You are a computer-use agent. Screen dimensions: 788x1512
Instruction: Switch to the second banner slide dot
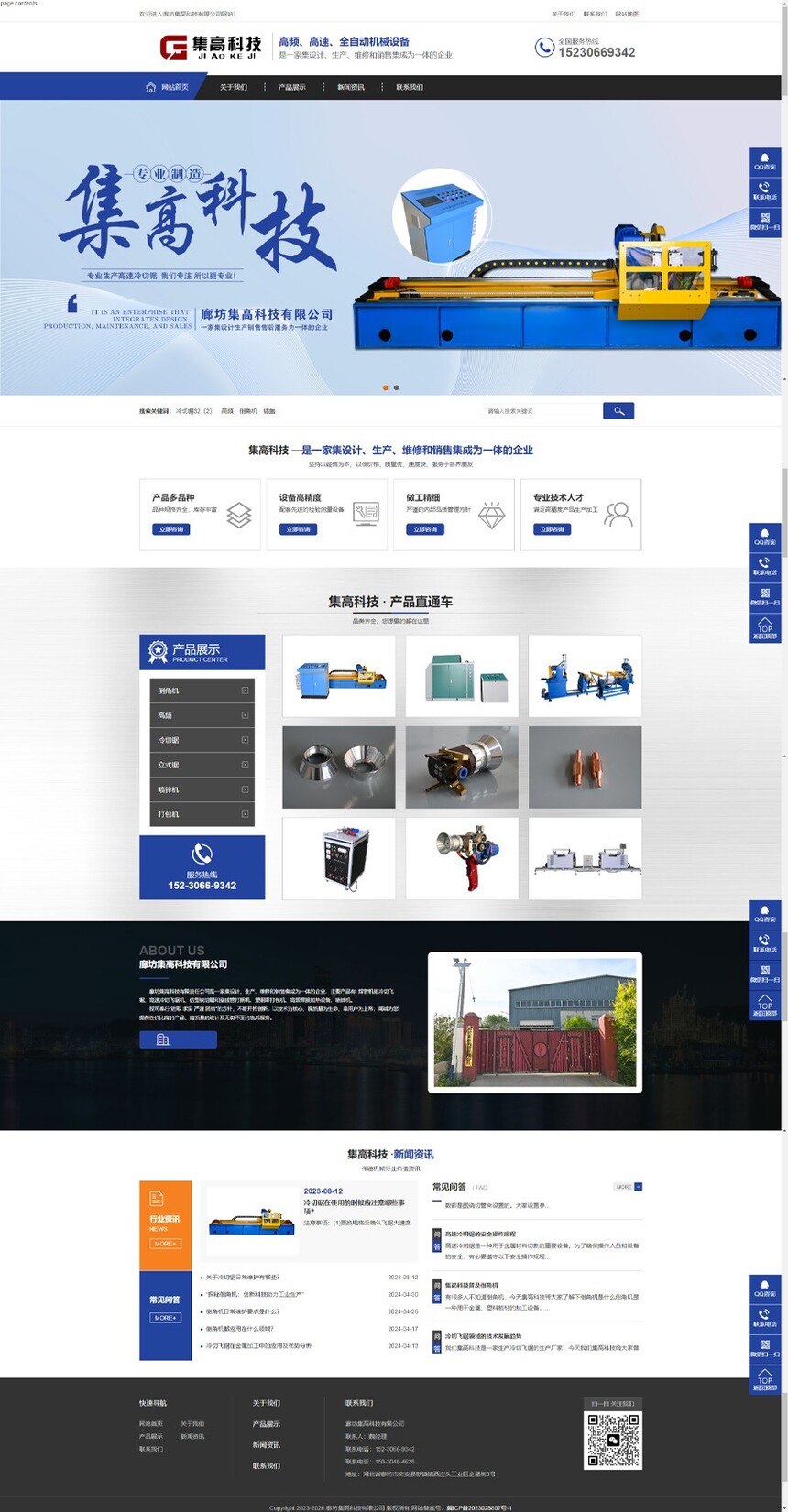[396, 387]
